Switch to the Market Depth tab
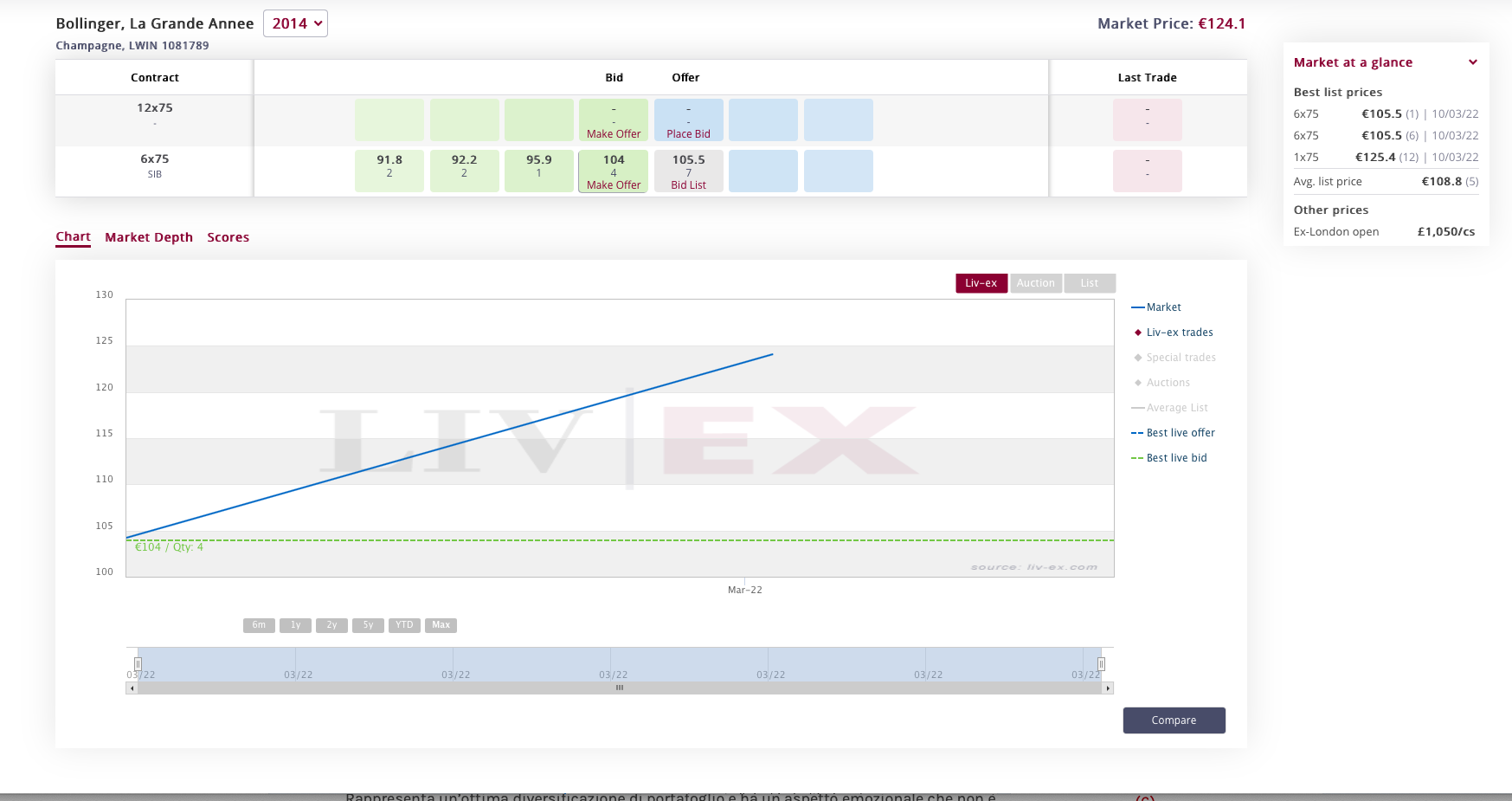The image size is (1512, 801). point(149,237)
